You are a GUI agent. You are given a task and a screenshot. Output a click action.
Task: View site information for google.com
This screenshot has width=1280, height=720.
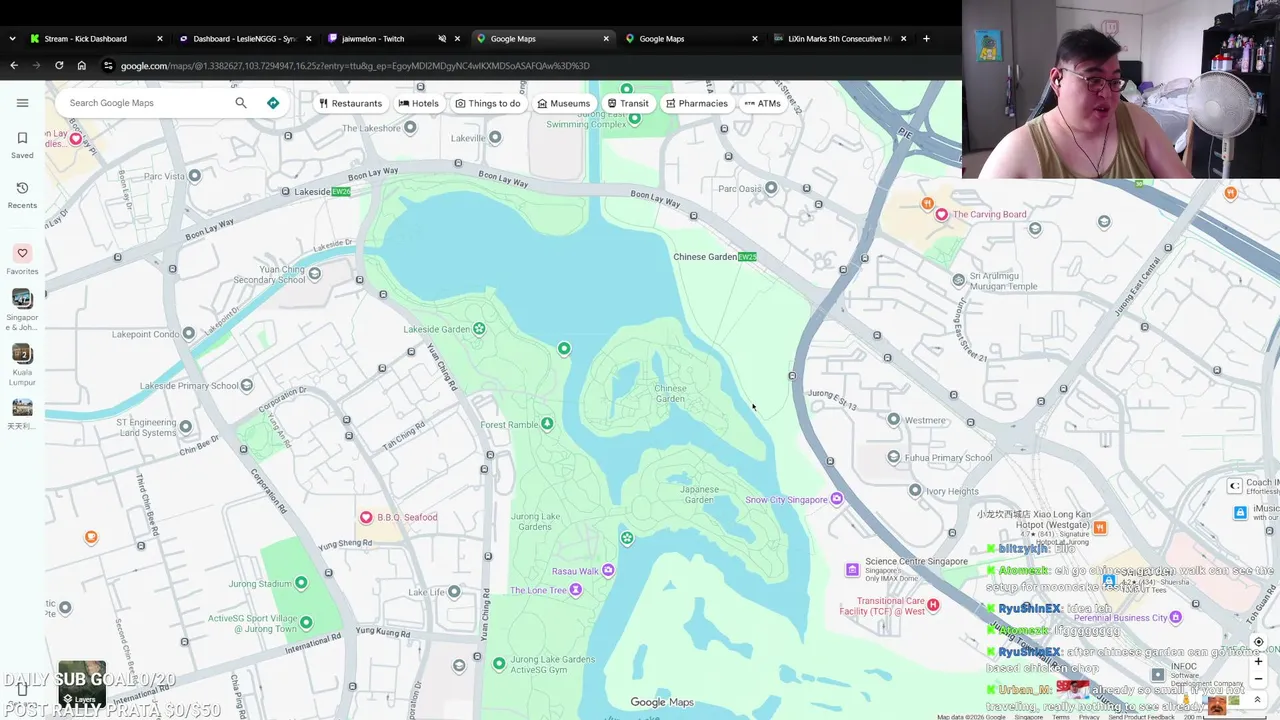coord(108,66)
